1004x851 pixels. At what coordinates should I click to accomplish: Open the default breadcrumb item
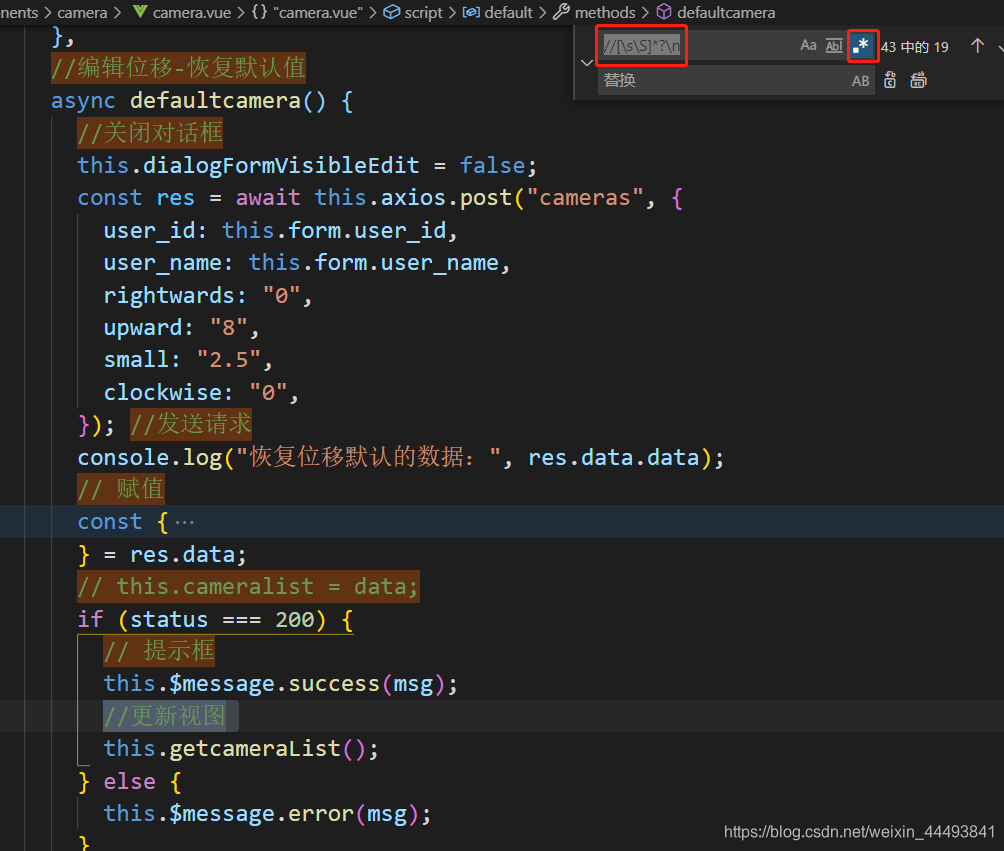click(508, 12)
